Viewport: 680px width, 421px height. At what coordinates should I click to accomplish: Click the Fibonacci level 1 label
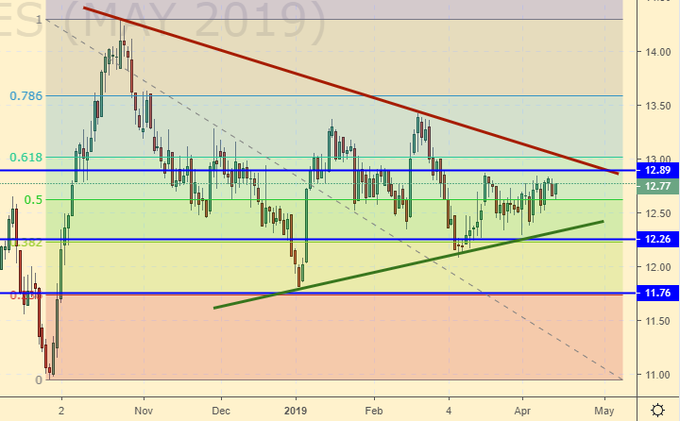pos(38,20)
